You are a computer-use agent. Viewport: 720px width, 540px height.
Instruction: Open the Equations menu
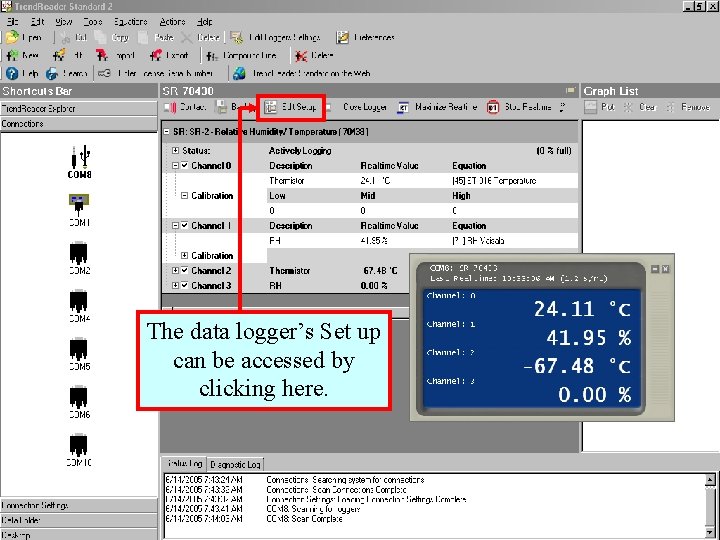130,22
